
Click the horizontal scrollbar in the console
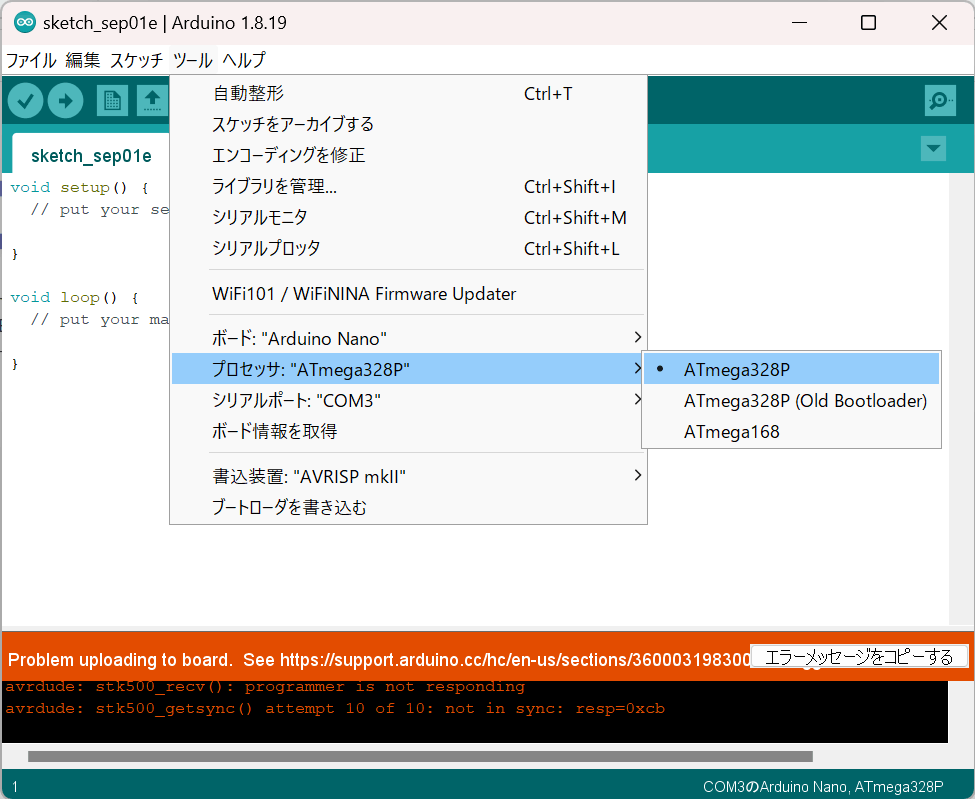point(420,756)
